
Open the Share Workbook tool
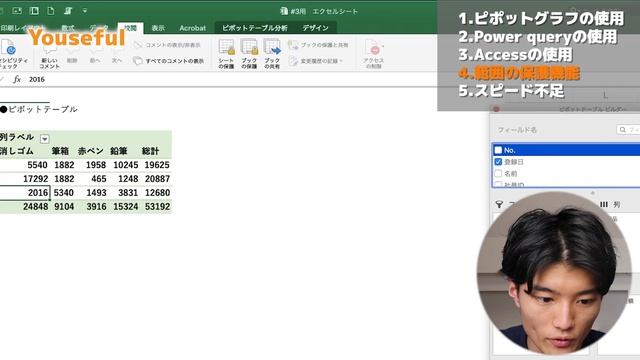pyautogui.click(x=272, y=53)
